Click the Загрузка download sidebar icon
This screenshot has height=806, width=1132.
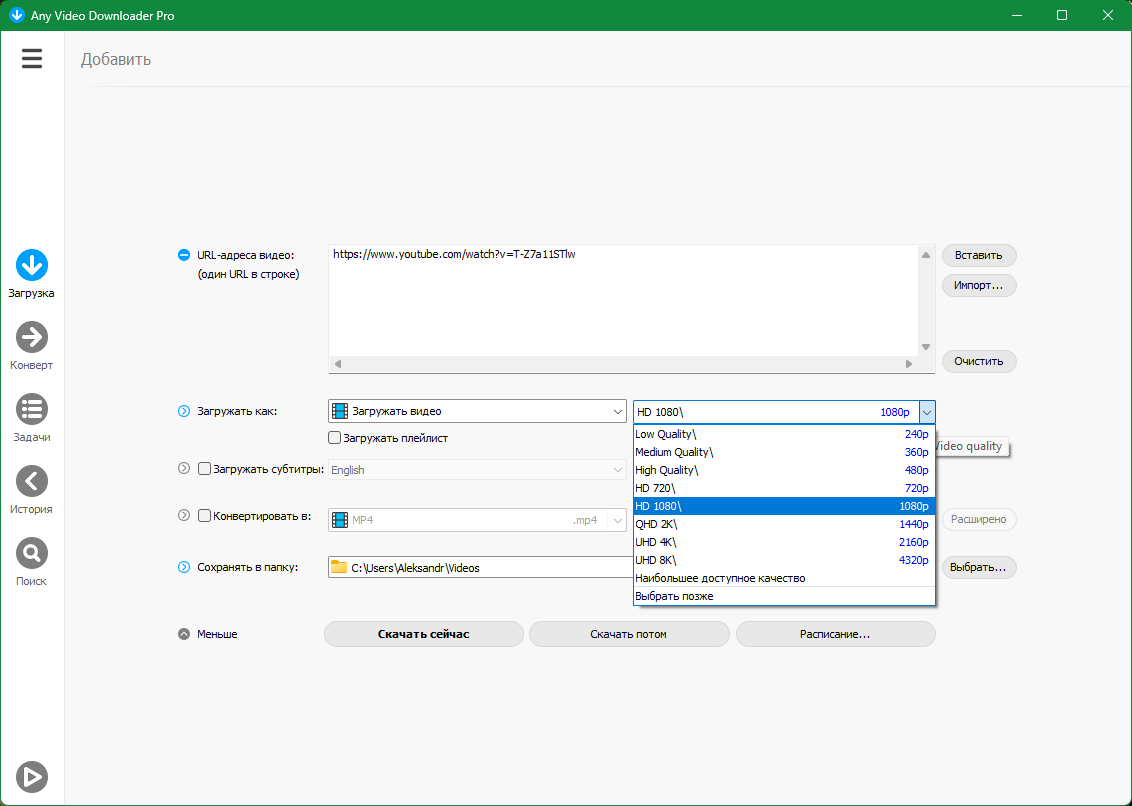tap(32, 265)
